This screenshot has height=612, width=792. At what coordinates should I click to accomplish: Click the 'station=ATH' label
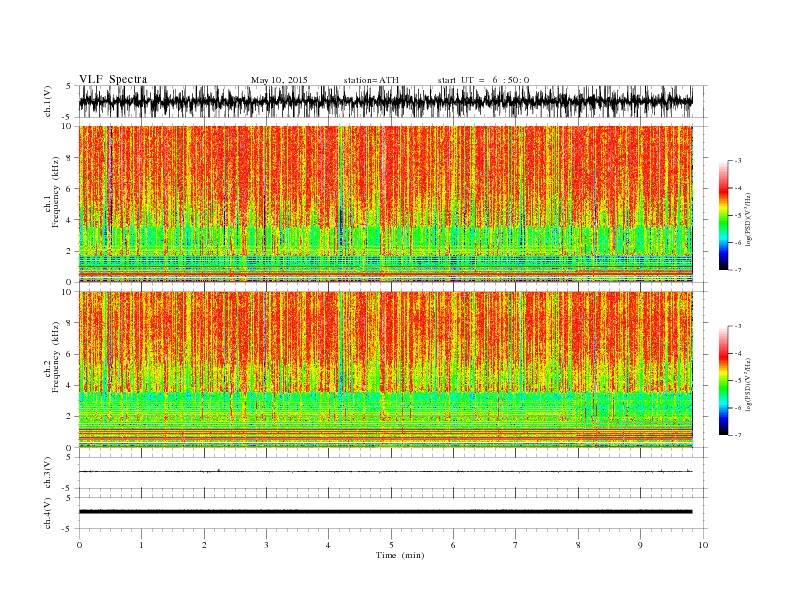(x=371, y=80)
